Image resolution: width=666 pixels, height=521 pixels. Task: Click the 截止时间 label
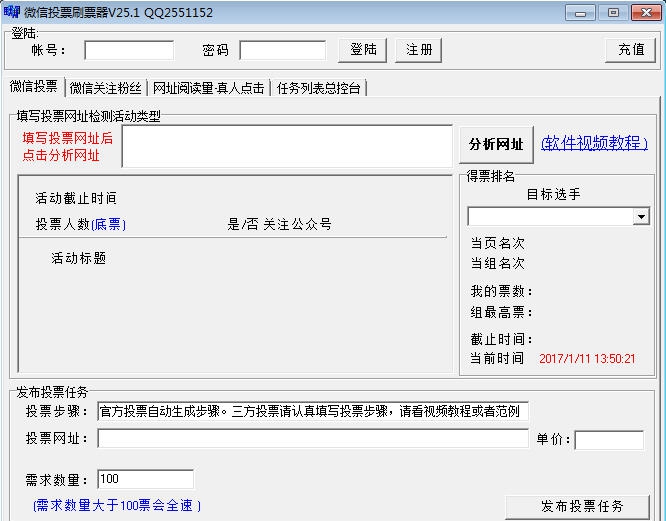click(501, 339)
